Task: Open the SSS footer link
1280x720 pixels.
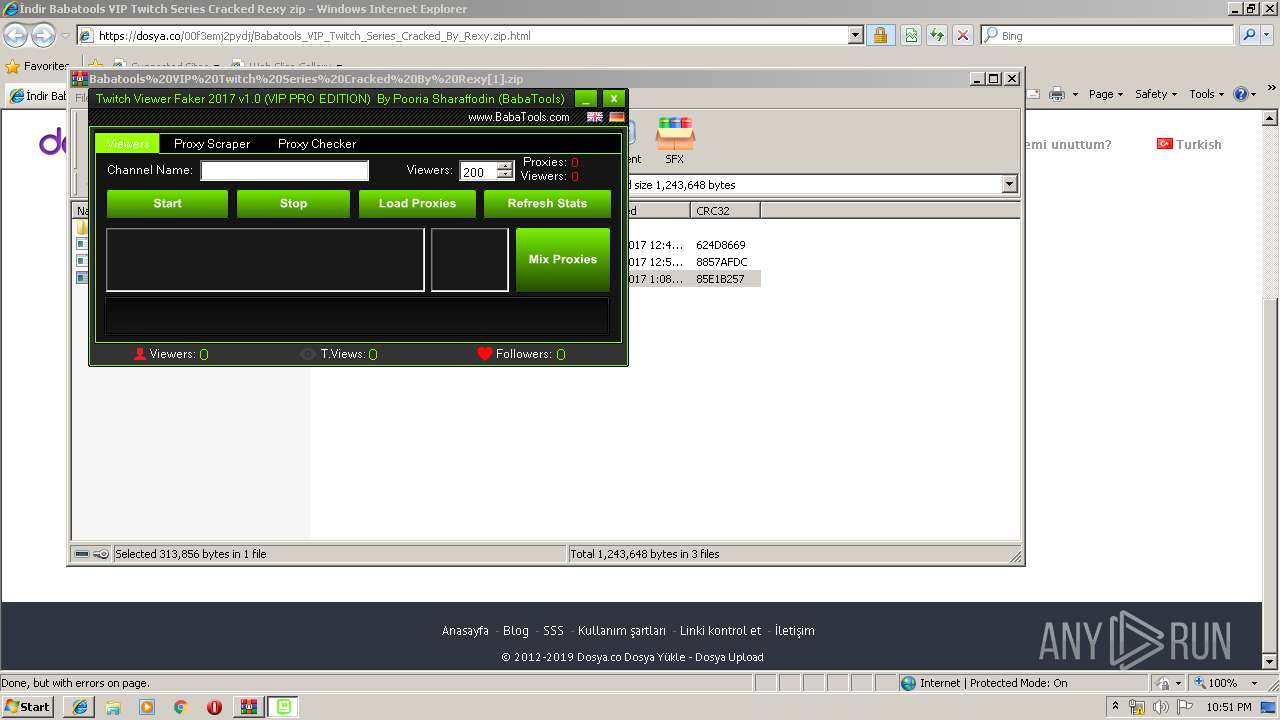Action: point(553,631)
